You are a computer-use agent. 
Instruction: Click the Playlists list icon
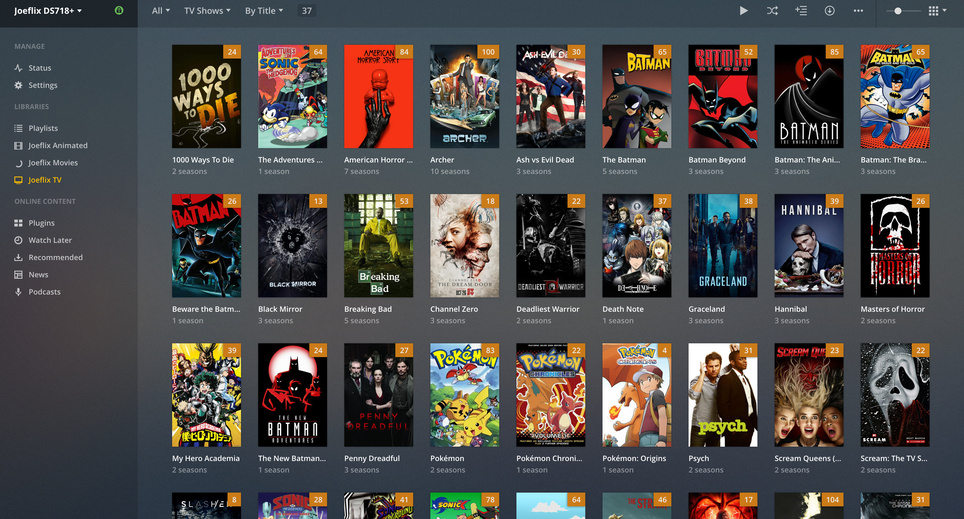[x=18, y=128]
